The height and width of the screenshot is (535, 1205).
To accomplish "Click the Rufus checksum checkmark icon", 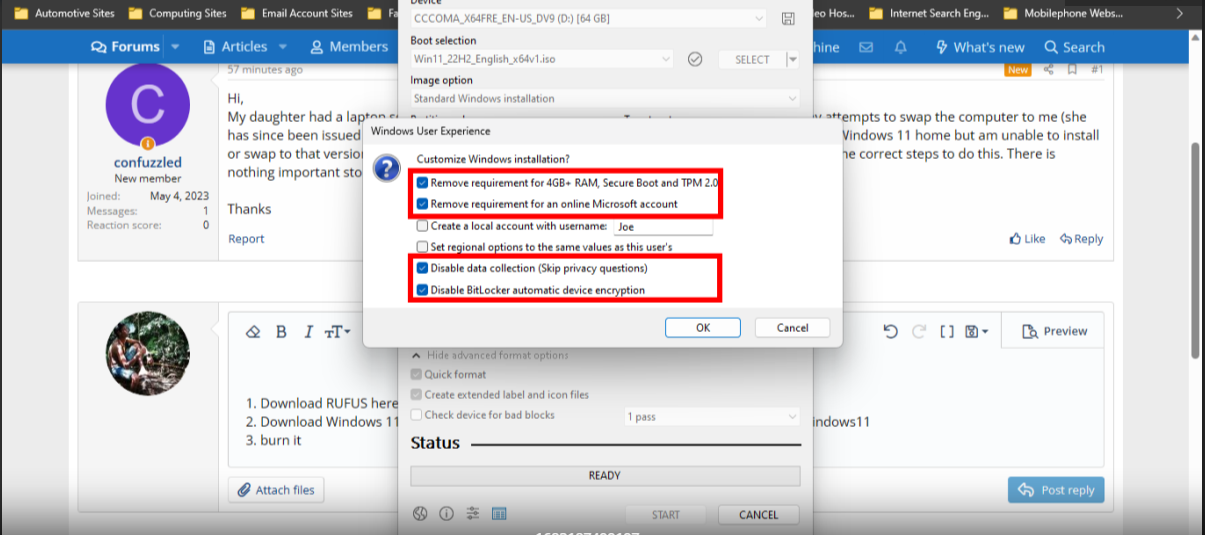I will (695, 59).
